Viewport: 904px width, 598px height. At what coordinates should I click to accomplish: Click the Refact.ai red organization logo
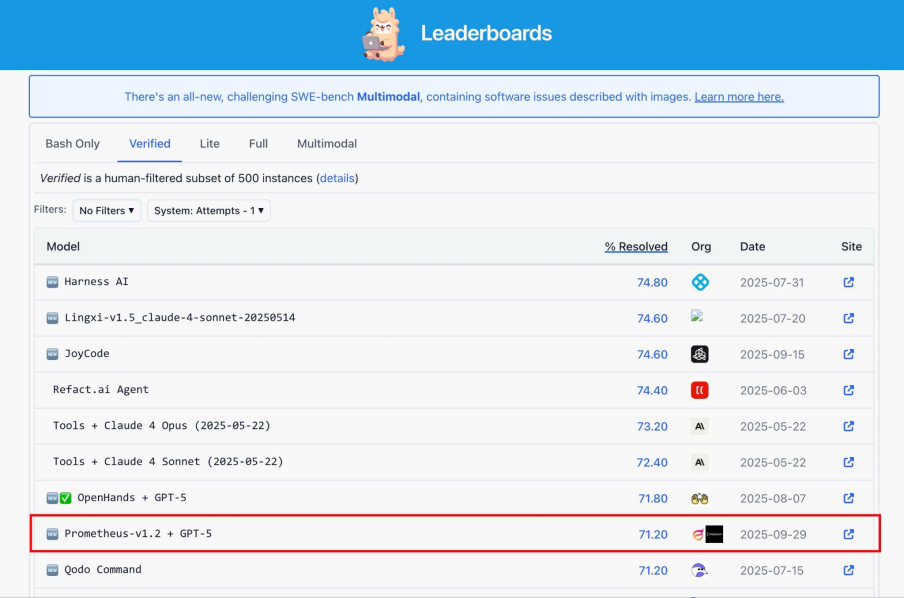pyautogui.click(x=700, y=390)
